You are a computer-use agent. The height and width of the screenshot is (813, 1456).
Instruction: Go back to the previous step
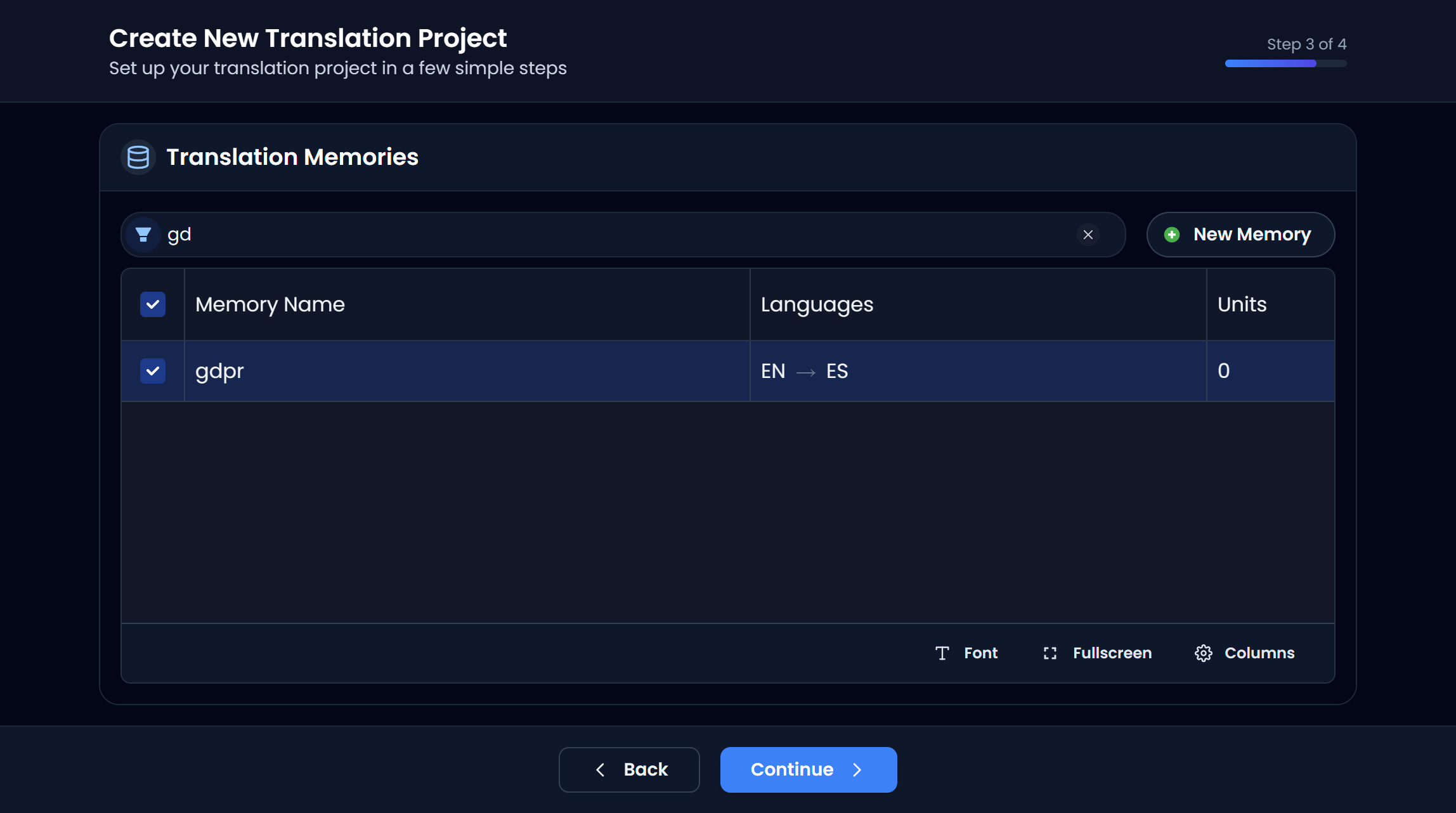click(x=628, y=769)
